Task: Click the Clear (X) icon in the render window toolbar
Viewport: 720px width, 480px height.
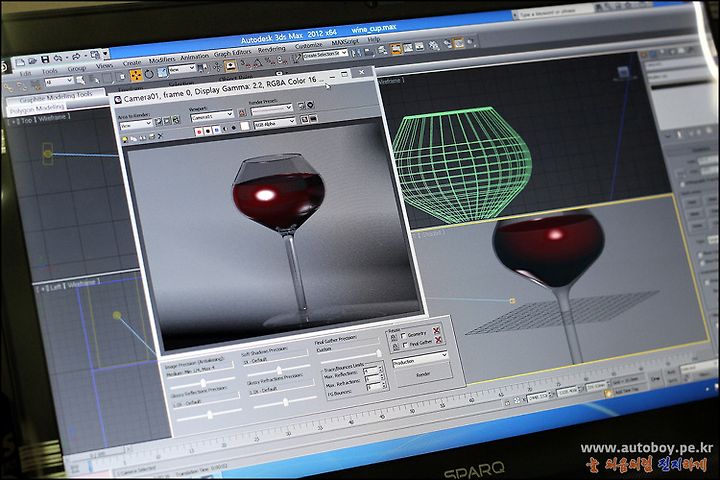Action: click(x=160, y=136)
